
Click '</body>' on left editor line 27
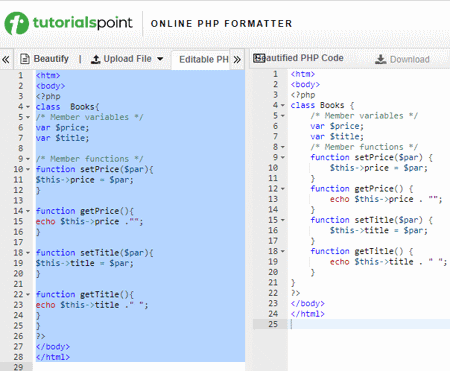[x=53, y=347]
